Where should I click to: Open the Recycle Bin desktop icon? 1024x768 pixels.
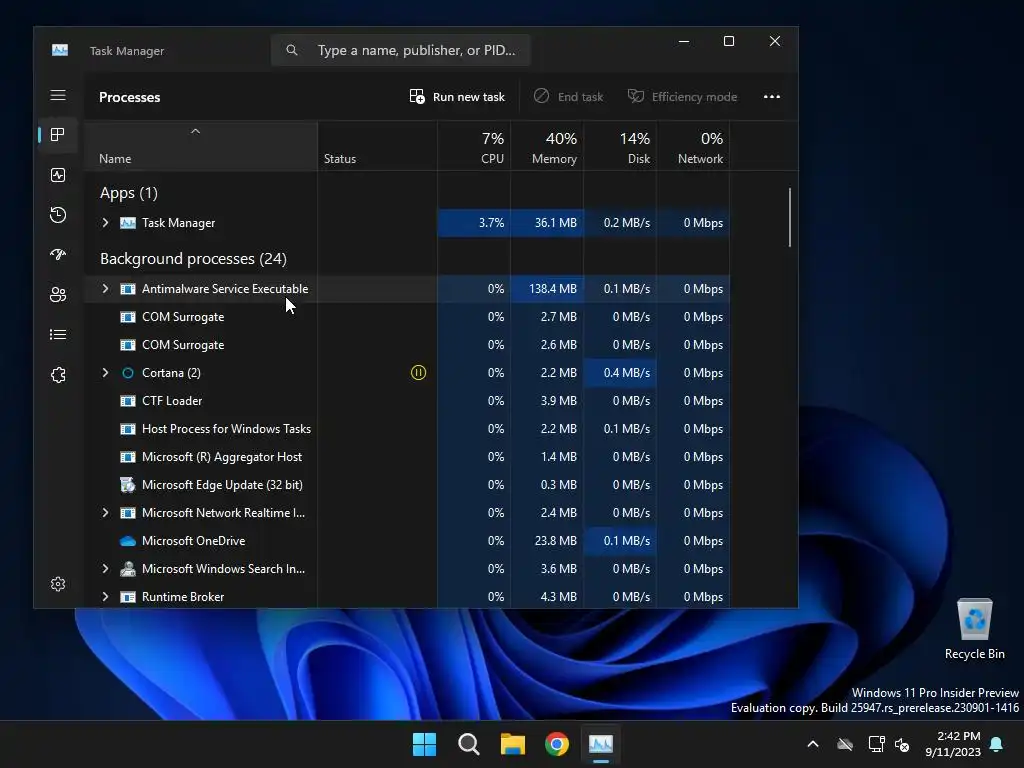pos(974,629)
